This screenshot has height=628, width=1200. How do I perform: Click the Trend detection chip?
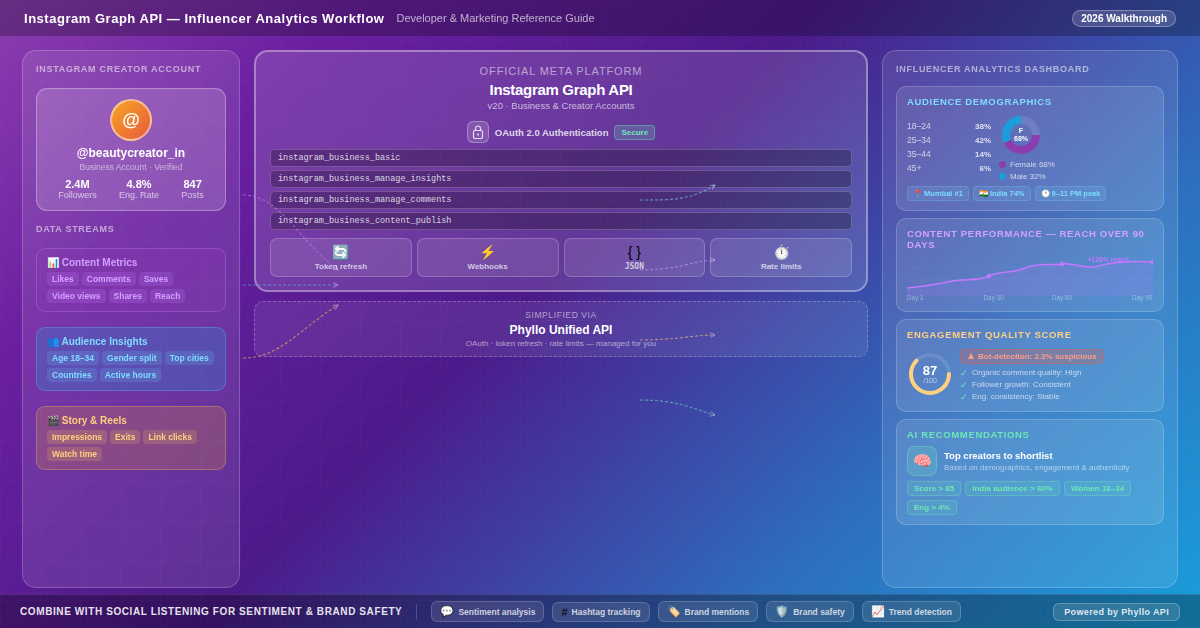(911, 612)
